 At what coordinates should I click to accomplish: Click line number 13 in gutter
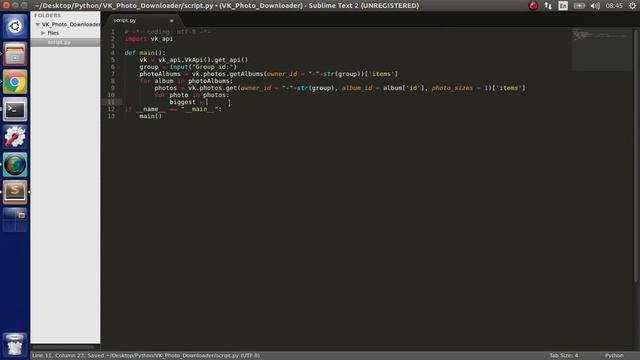[111, 116]
